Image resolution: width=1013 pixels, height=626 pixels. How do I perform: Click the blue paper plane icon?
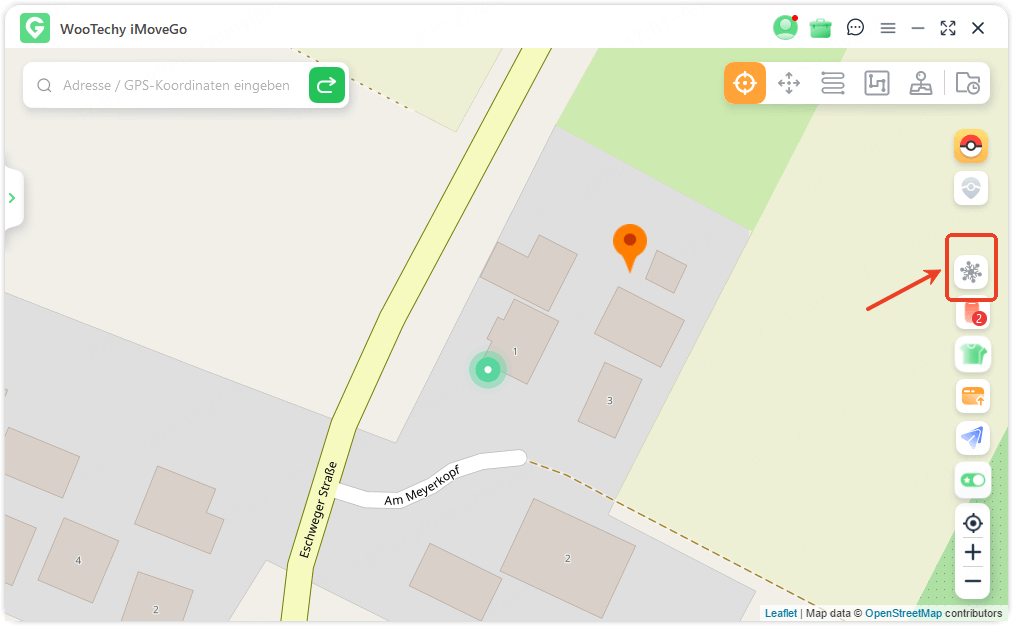tap(973, 438)
